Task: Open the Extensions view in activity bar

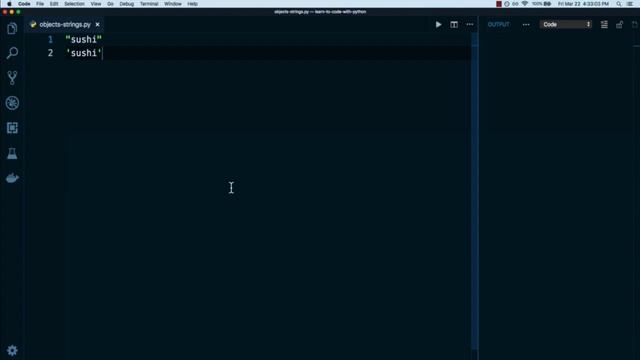Action: (x=12, y=128)
